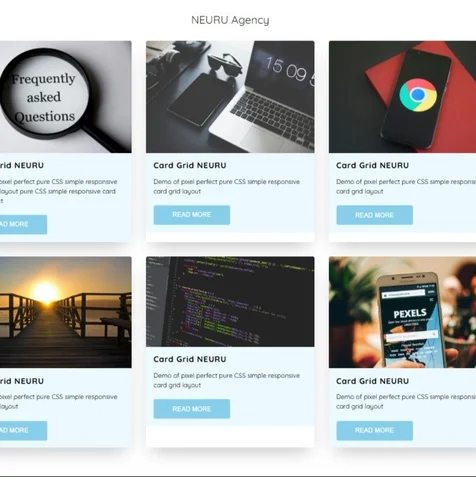Click the Chrome logo on the phone screen
This screenshot has width=476, height=477.
pyautogui.click(x=418, y=95)
